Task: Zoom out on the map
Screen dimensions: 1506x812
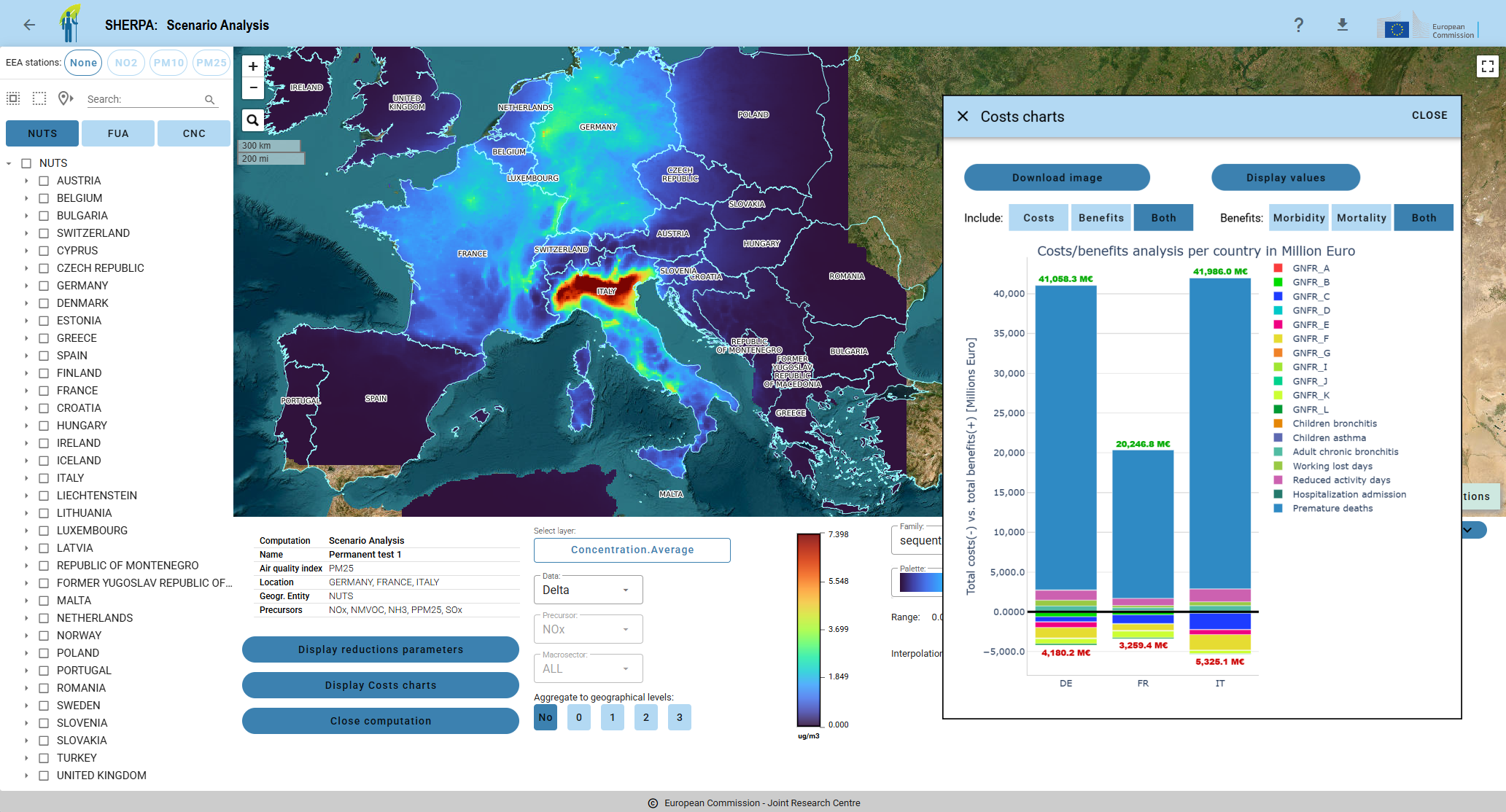Action: pos(253,88)
